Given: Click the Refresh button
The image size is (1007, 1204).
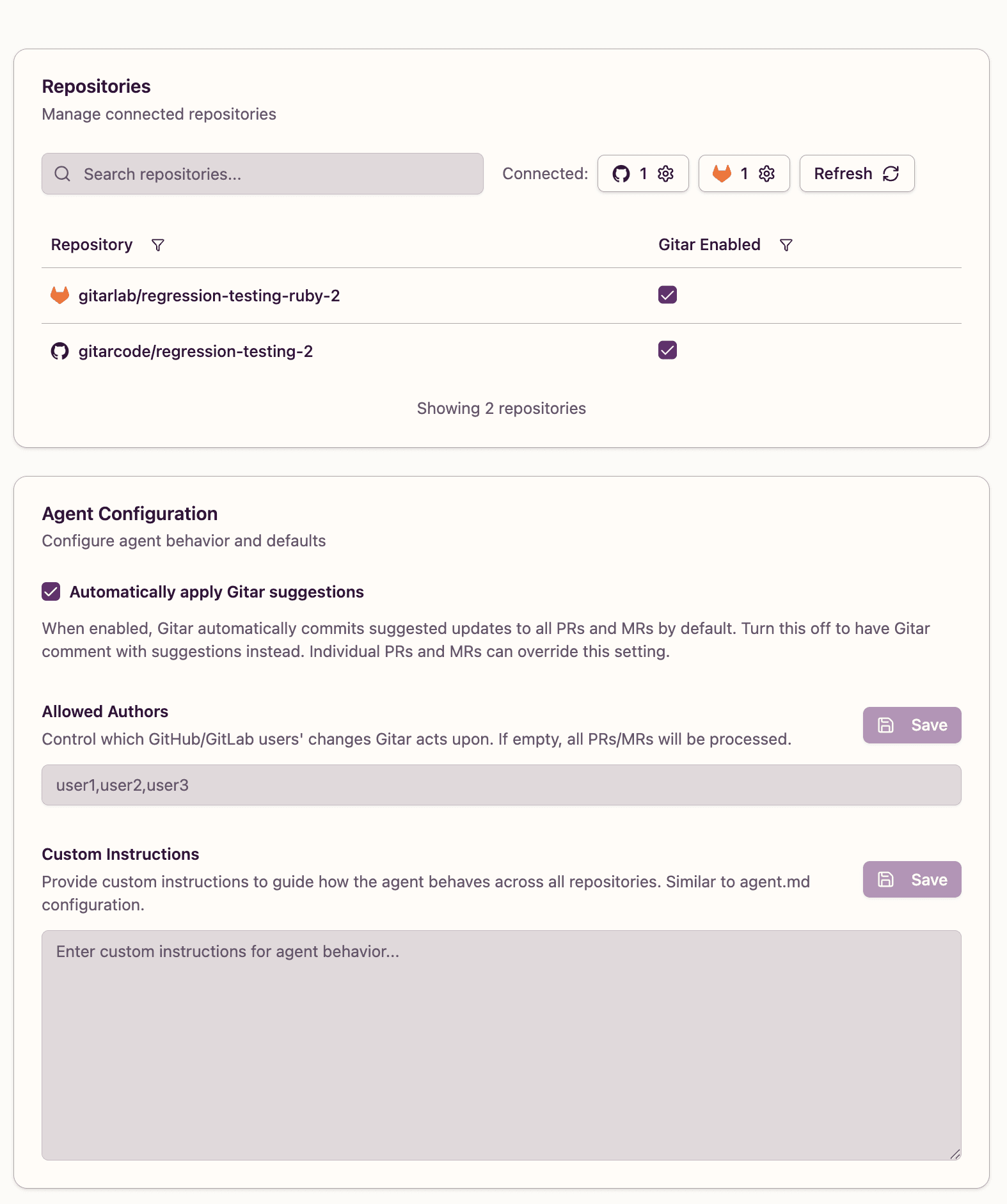Looking at the screenshot, I should point(857,173).
